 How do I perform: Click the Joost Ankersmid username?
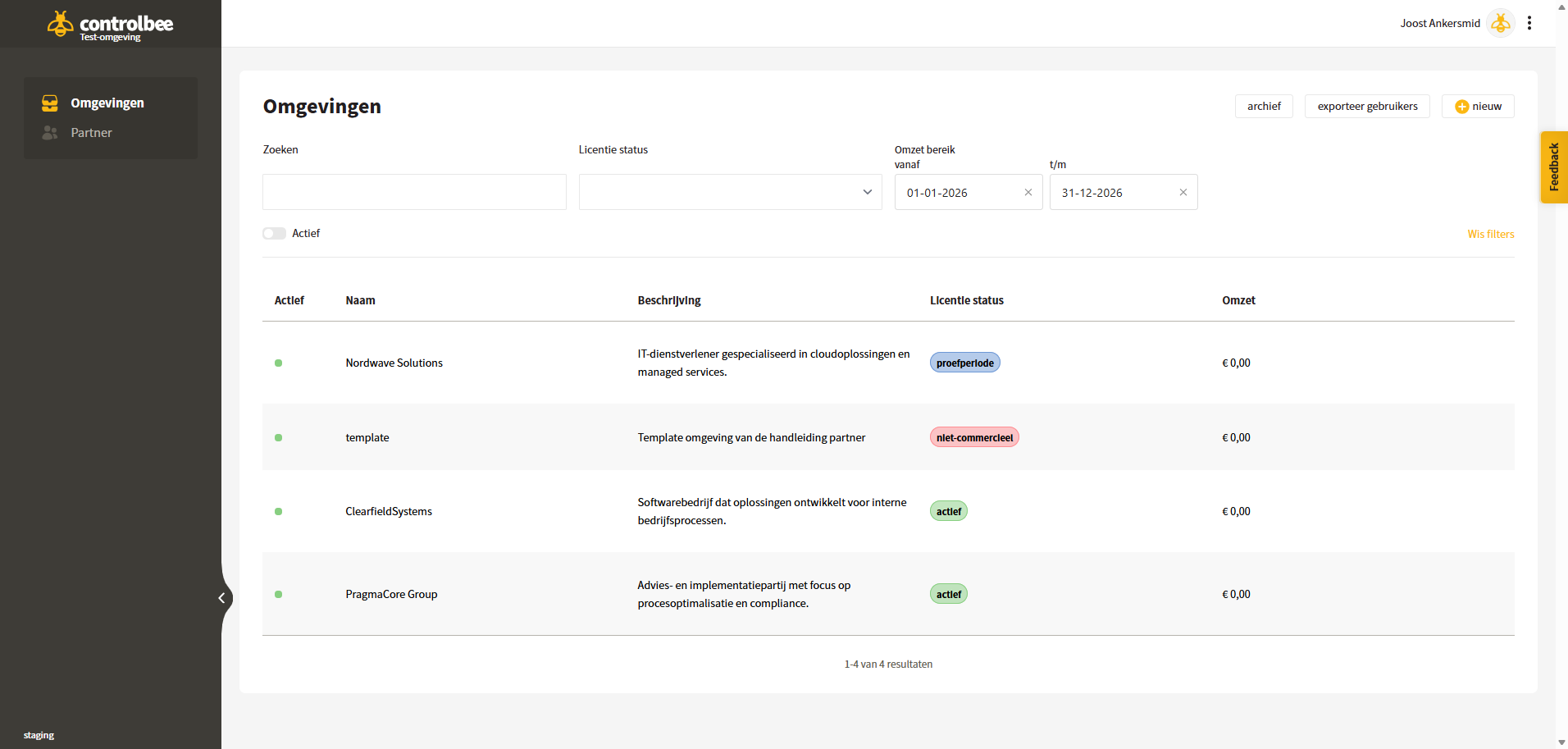point(1440,23)
